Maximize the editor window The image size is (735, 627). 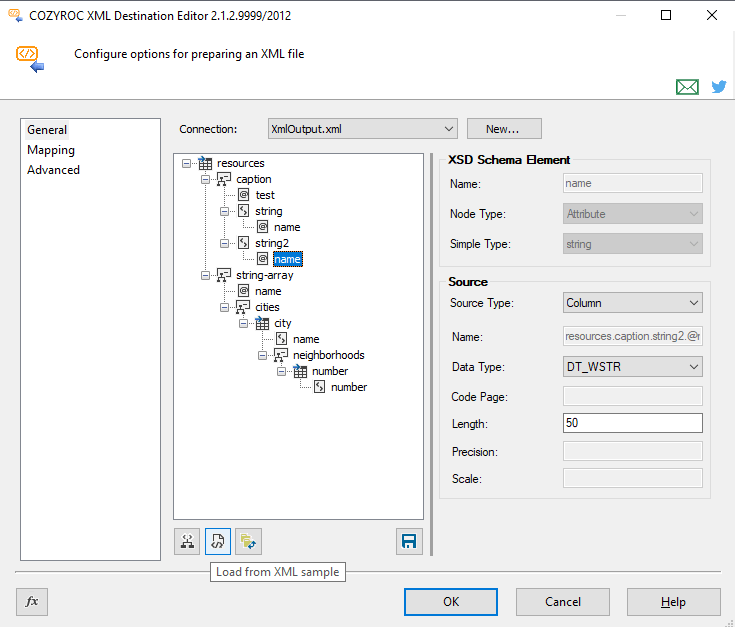(x=666, y=15)
